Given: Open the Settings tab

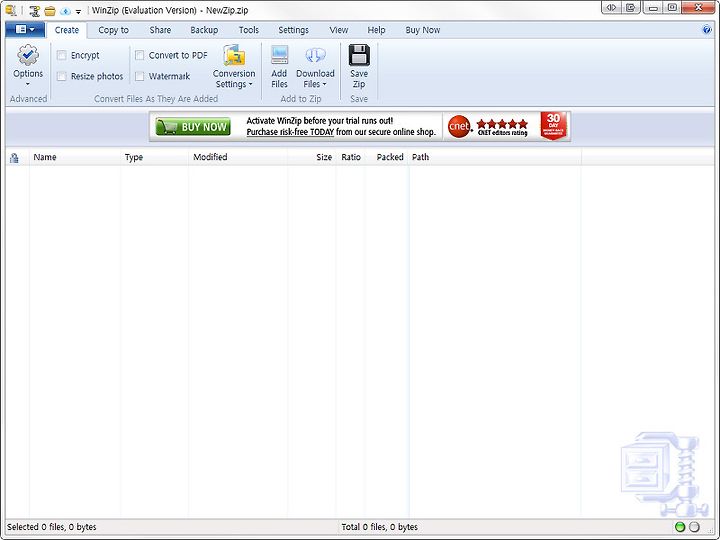Looking at the screenshot, I should click(293, 30).
